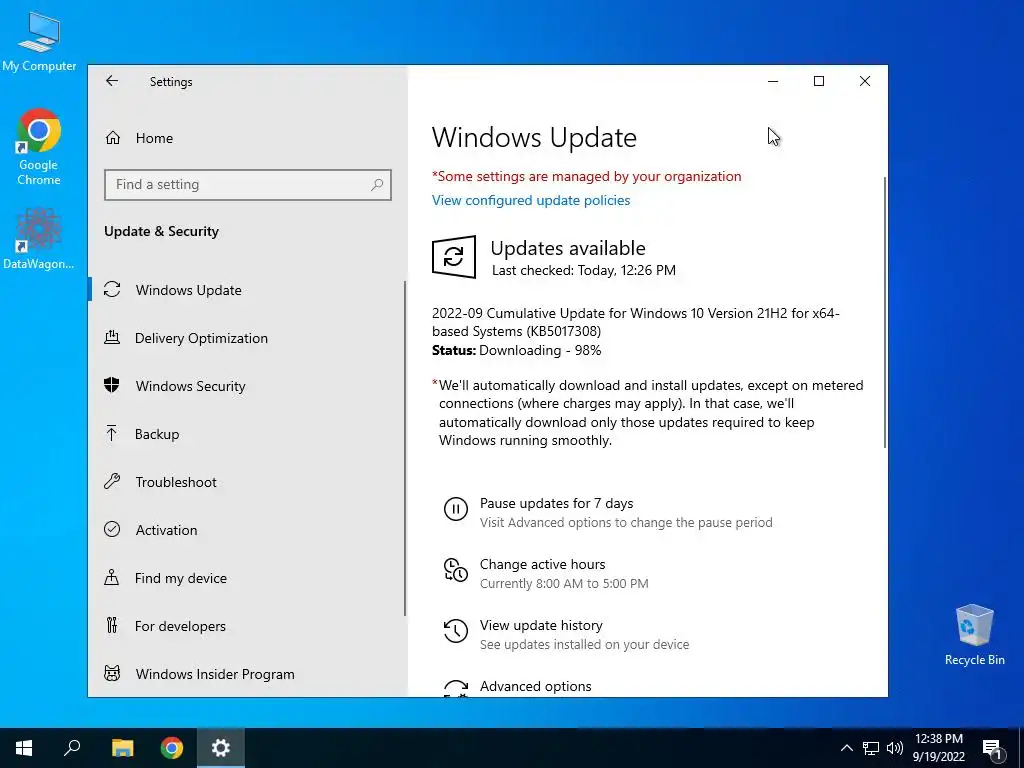
Task: Click the taskbar search magnifier
Action: (x=72, y=748)
